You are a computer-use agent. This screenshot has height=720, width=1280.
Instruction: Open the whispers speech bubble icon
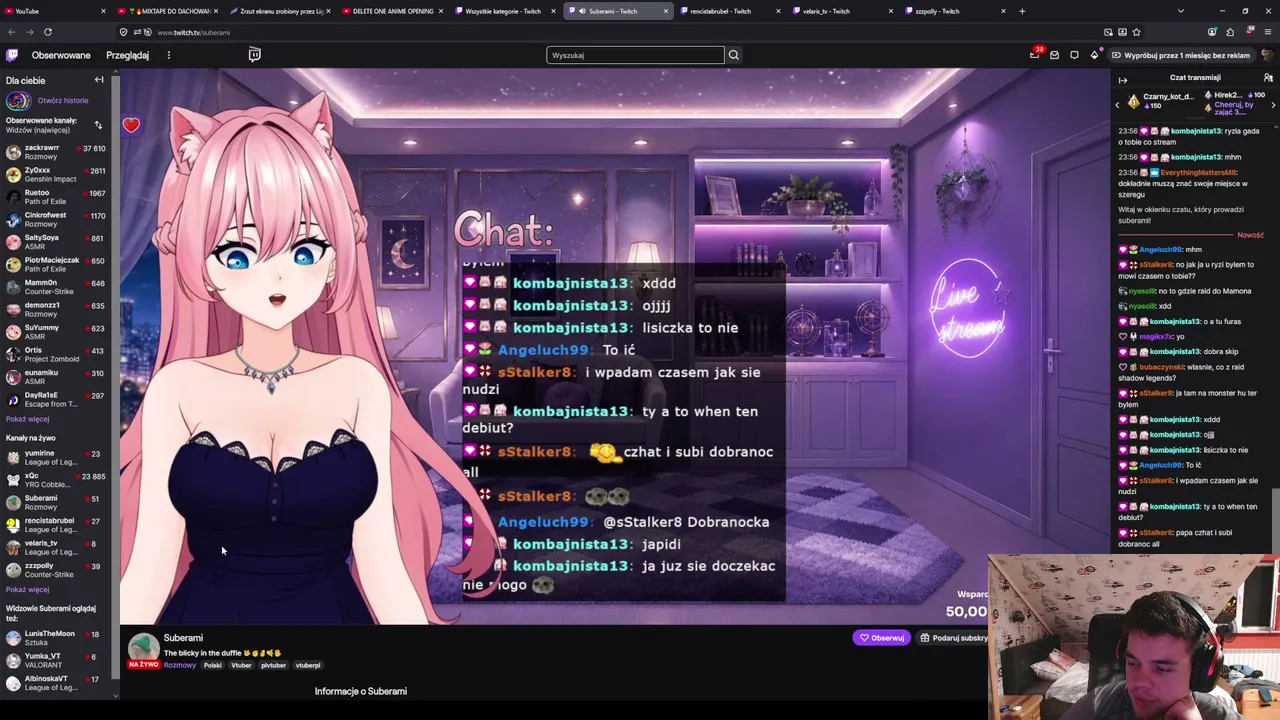coord(1074,55)
